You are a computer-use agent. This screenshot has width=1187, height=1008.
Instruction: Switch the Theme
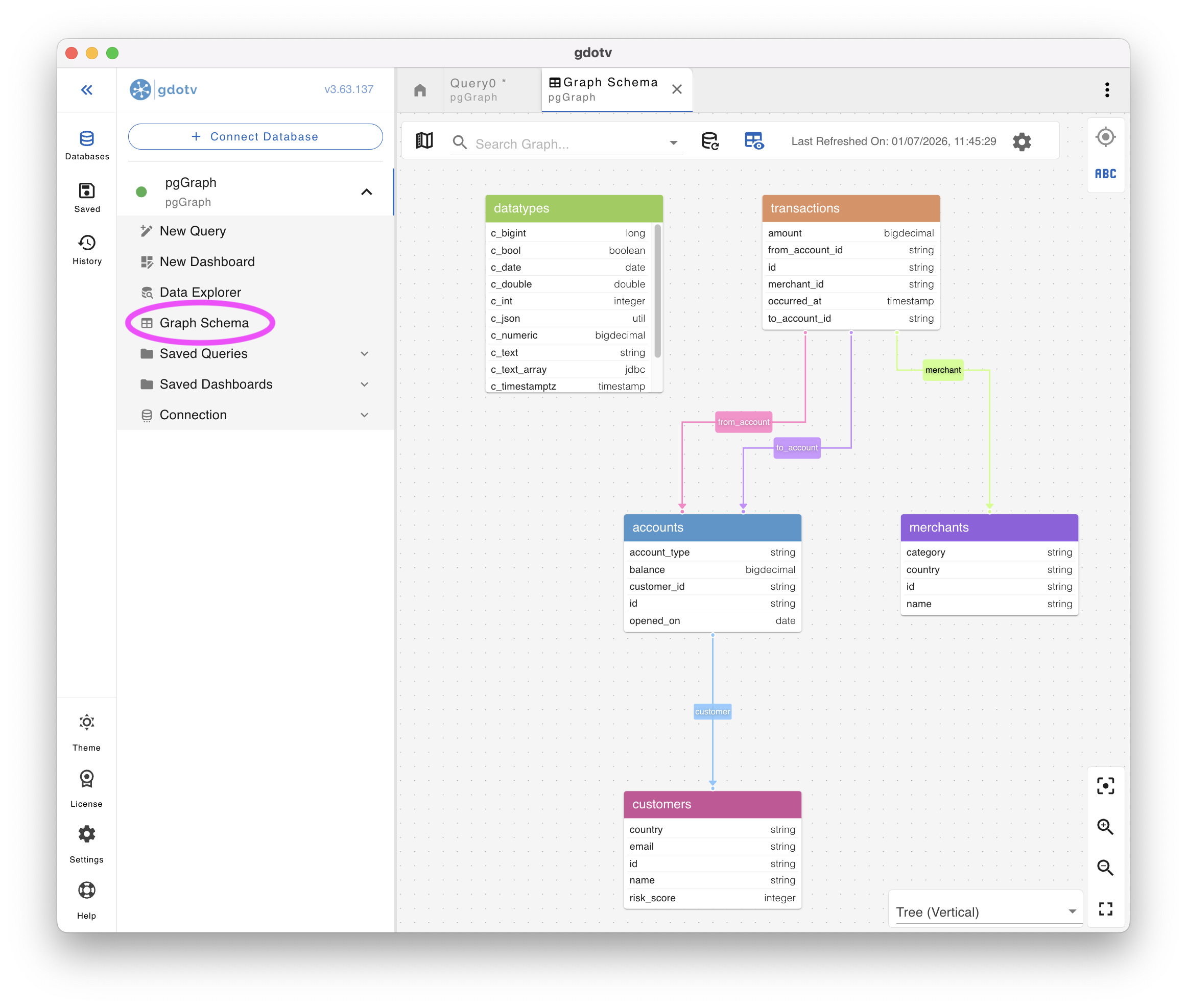coord(86,733)
